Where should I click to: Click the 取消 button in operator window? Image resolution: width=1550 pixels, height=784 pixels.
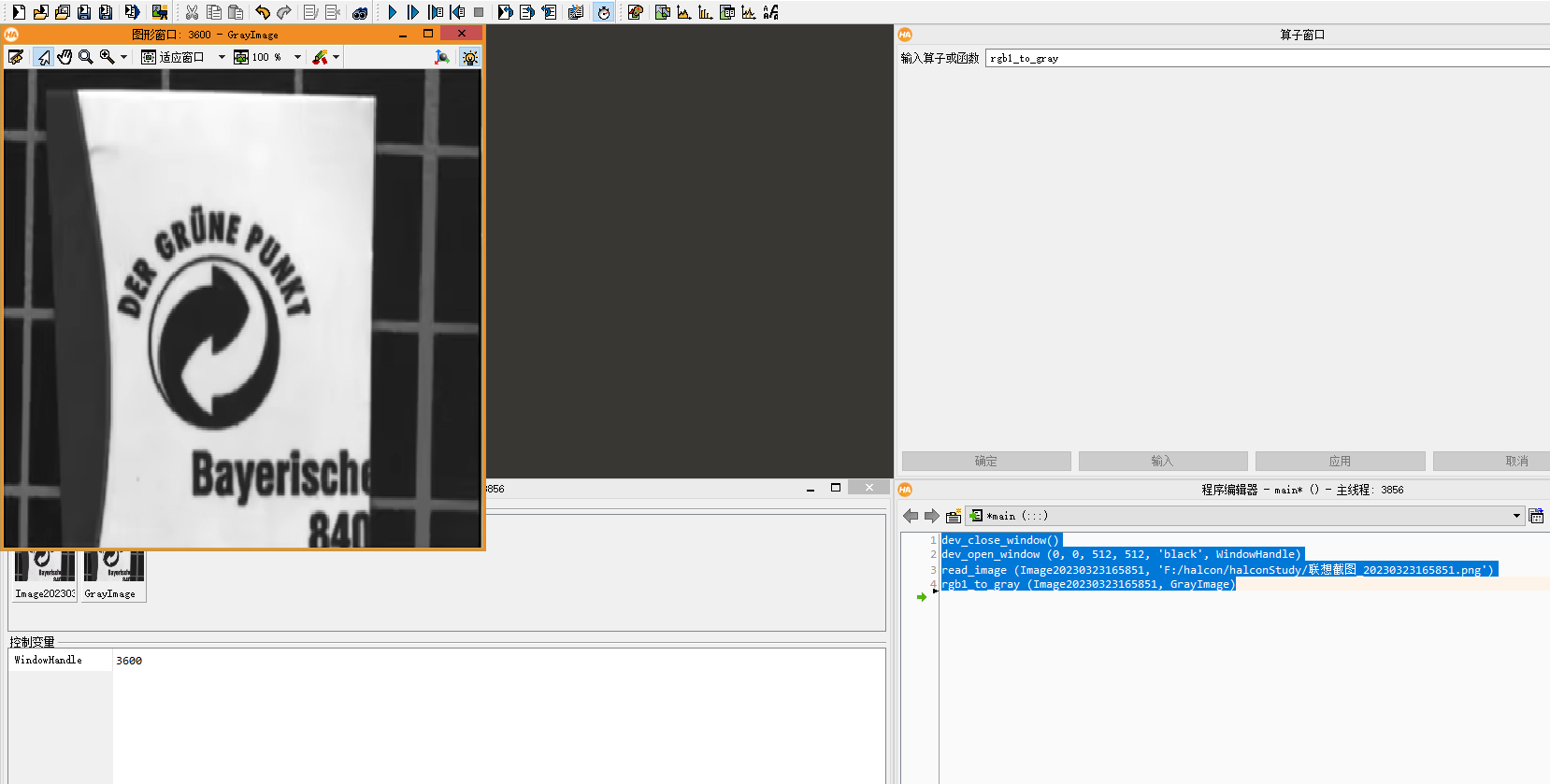(1516, 461)
